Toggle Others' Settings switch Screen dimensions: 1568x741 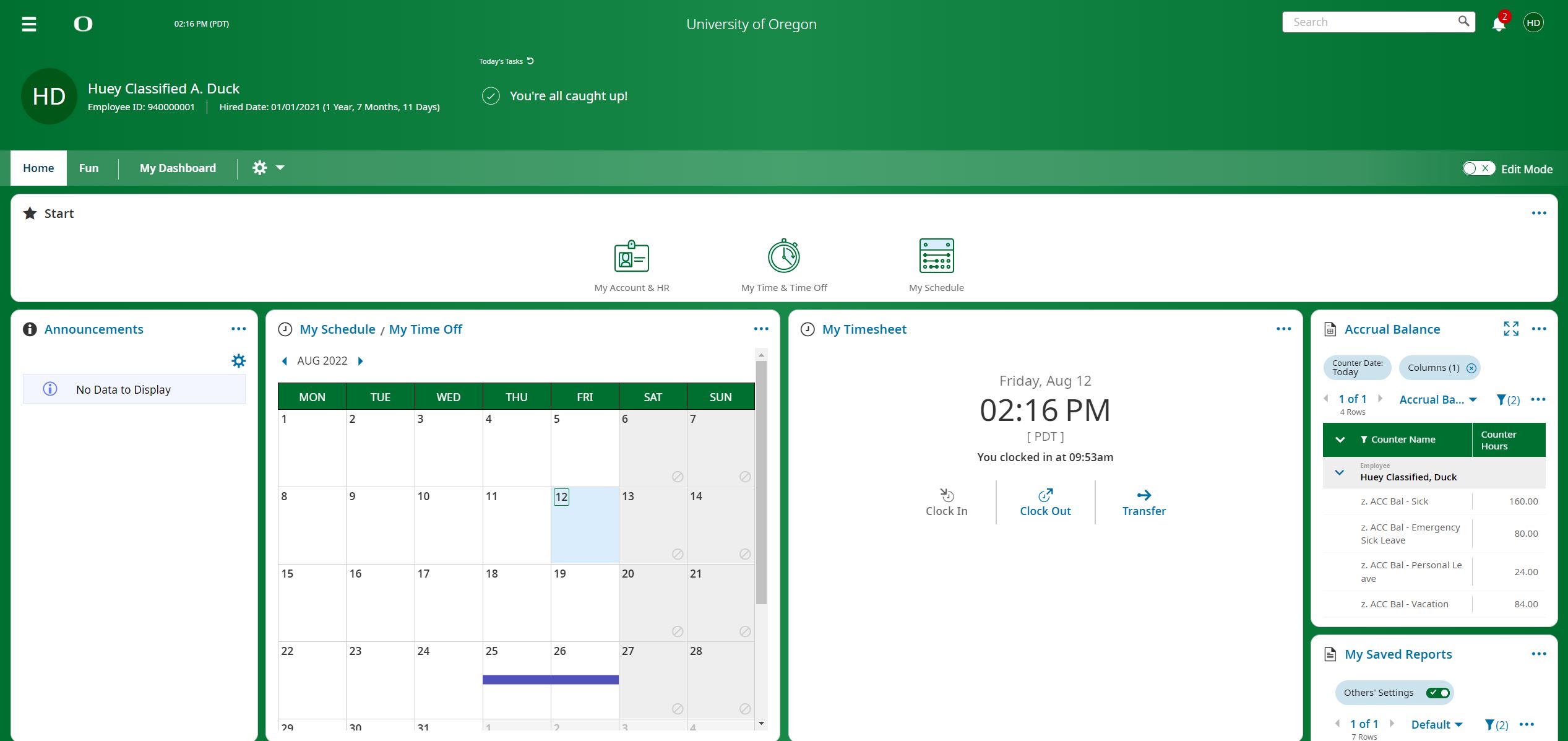point(1437,693)
